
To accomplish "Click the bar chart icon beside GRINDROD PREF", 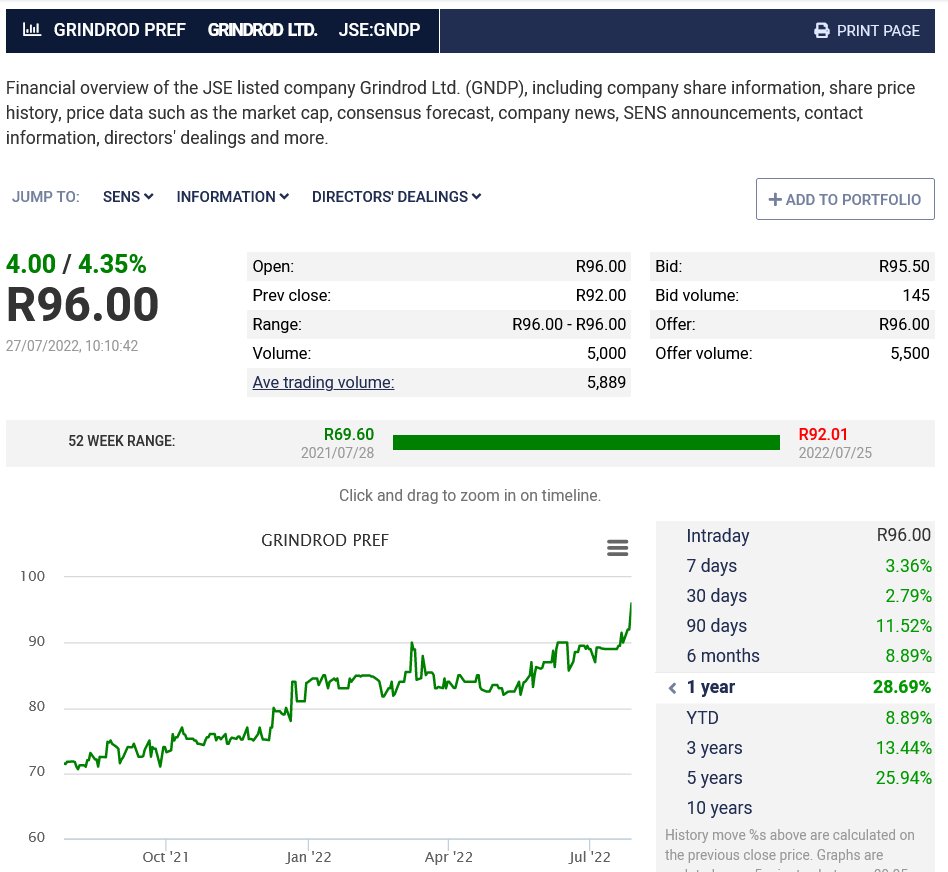I will 31,29.
